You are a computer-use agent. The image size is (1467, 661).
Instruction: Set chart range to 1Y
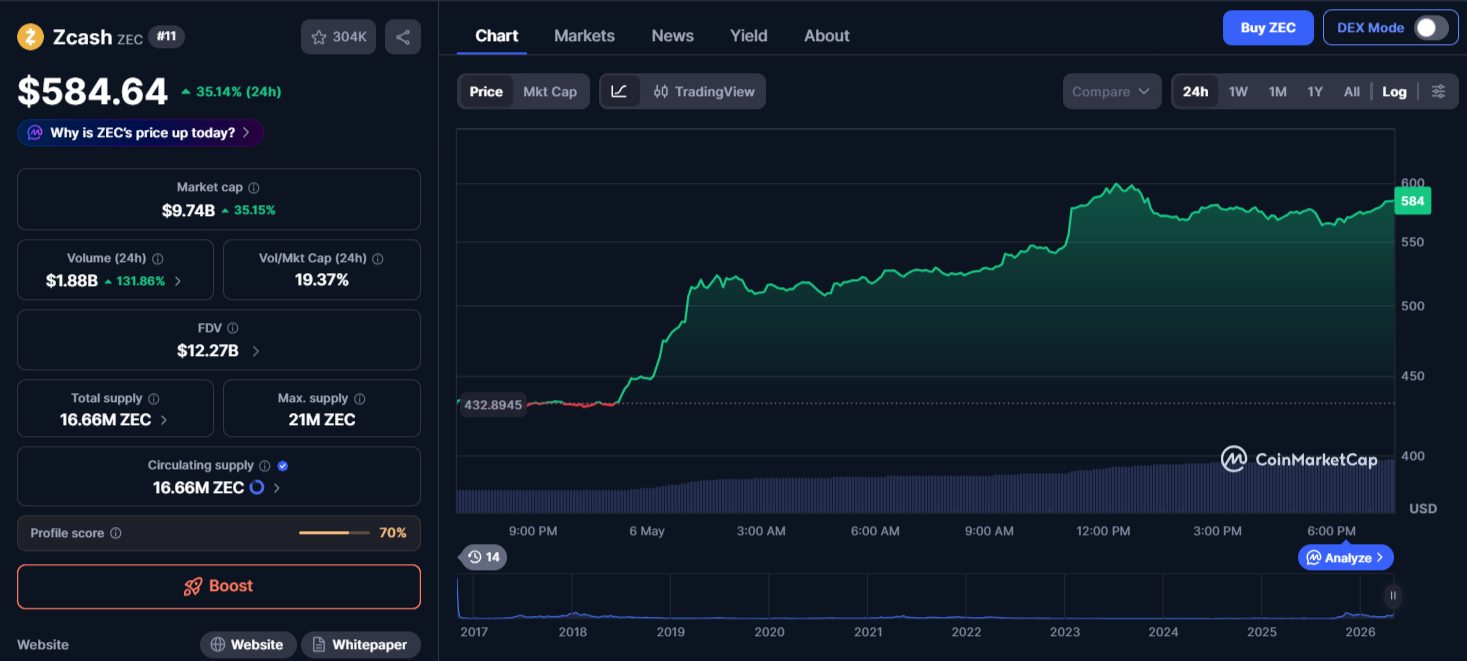[1314, 91]
